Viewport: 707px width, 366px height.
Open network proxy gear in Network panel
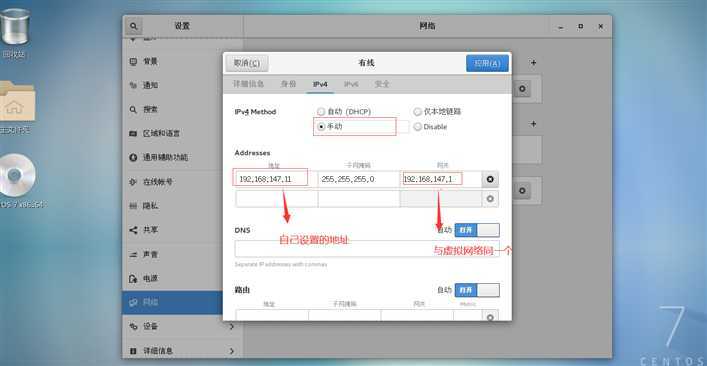(x=522, y=191)
